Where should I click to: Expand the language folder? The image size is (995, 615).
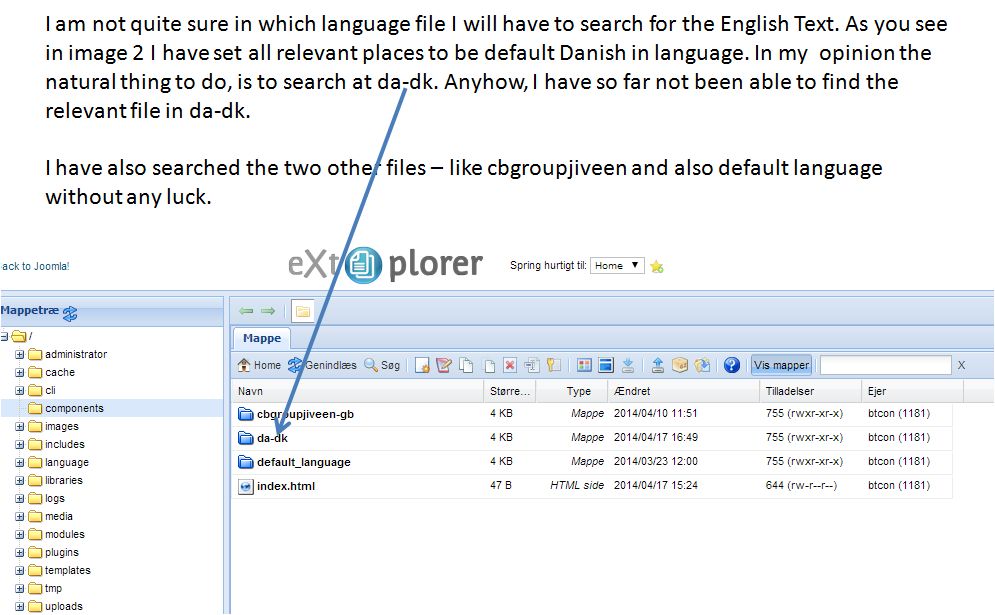[x=20, y=463]
